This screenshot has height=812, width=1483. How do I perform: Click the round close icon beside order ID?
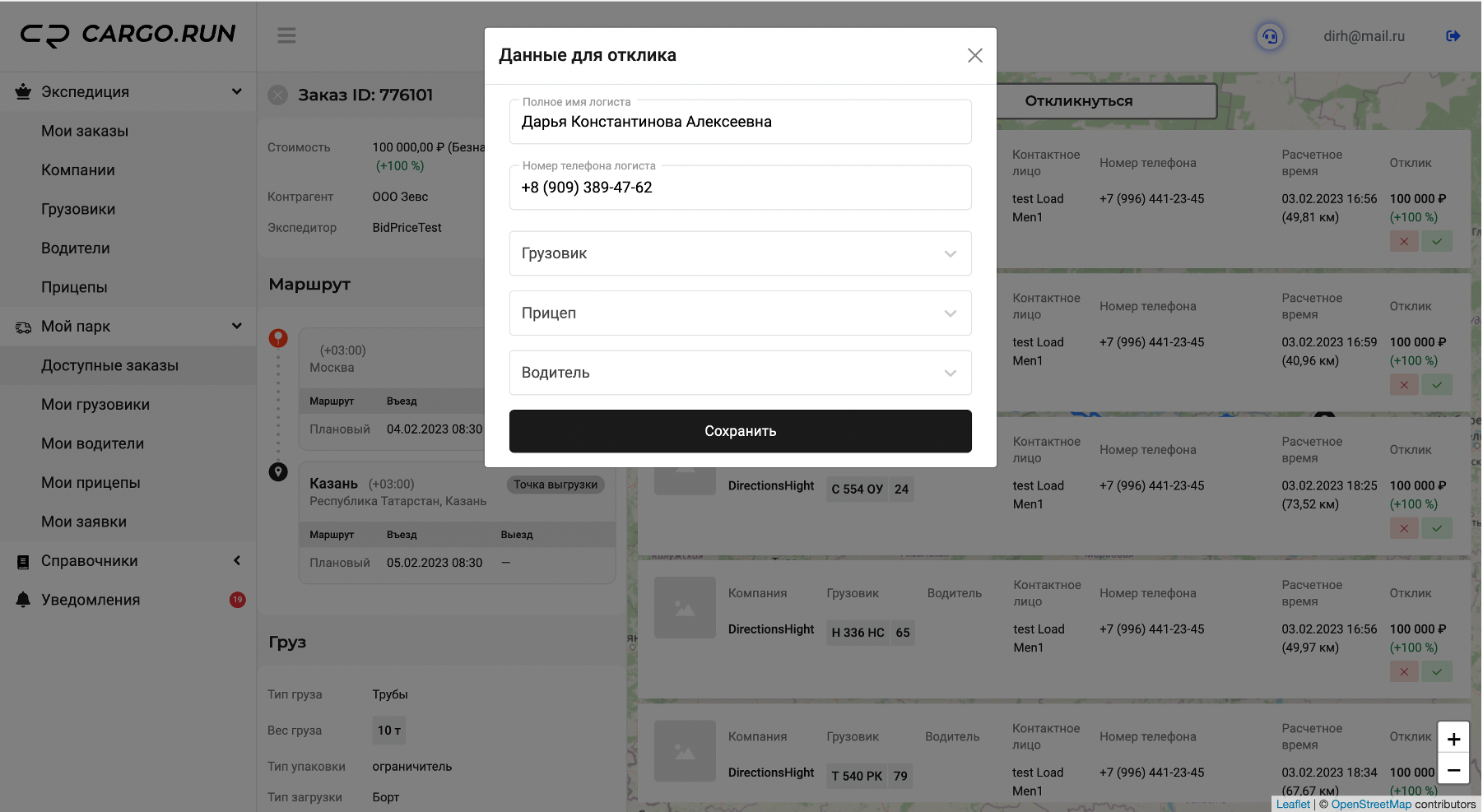(278, 95)
